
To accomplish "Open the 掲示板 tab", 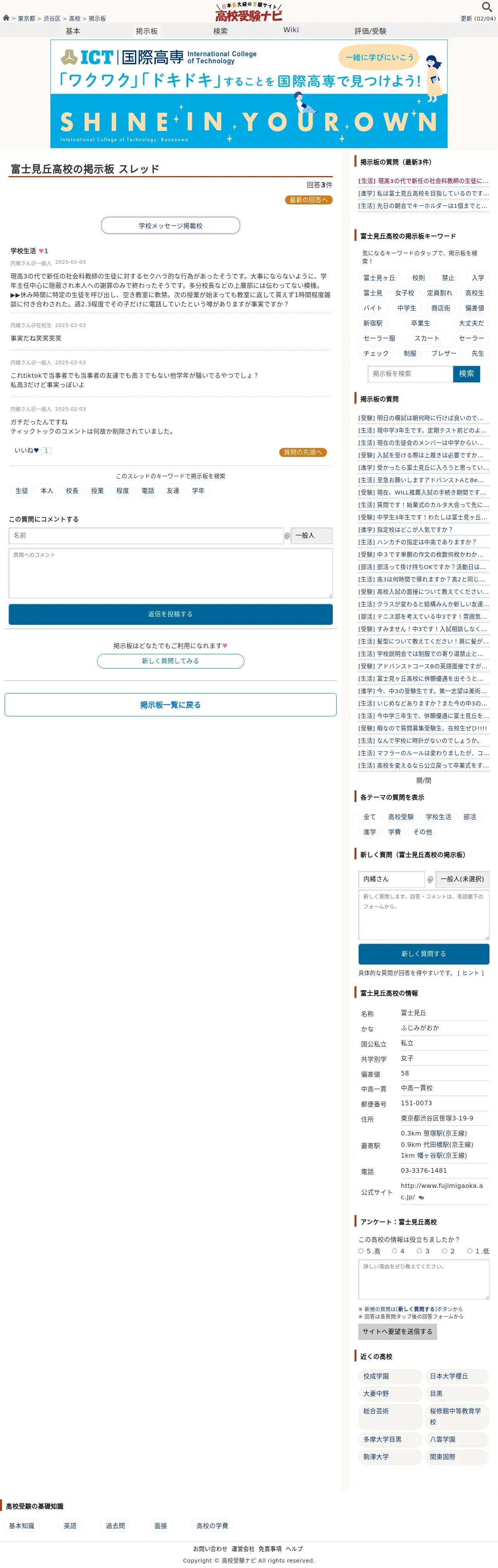I will (147, 31).
